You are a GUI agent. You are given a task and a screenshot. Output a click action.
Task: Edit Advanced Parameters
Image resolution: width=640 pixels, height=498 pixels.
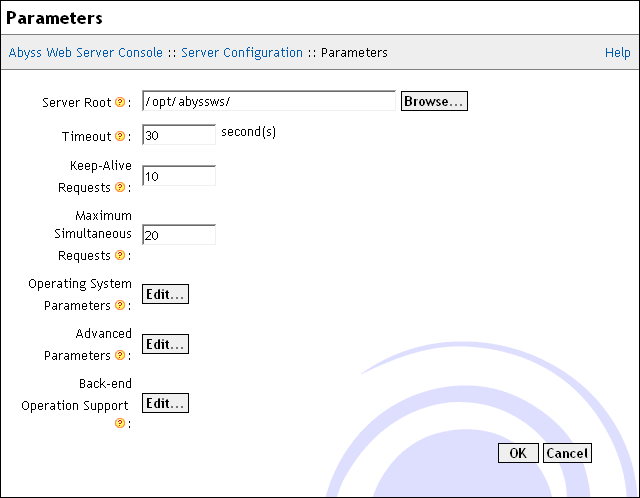click(x=165, y=344)
